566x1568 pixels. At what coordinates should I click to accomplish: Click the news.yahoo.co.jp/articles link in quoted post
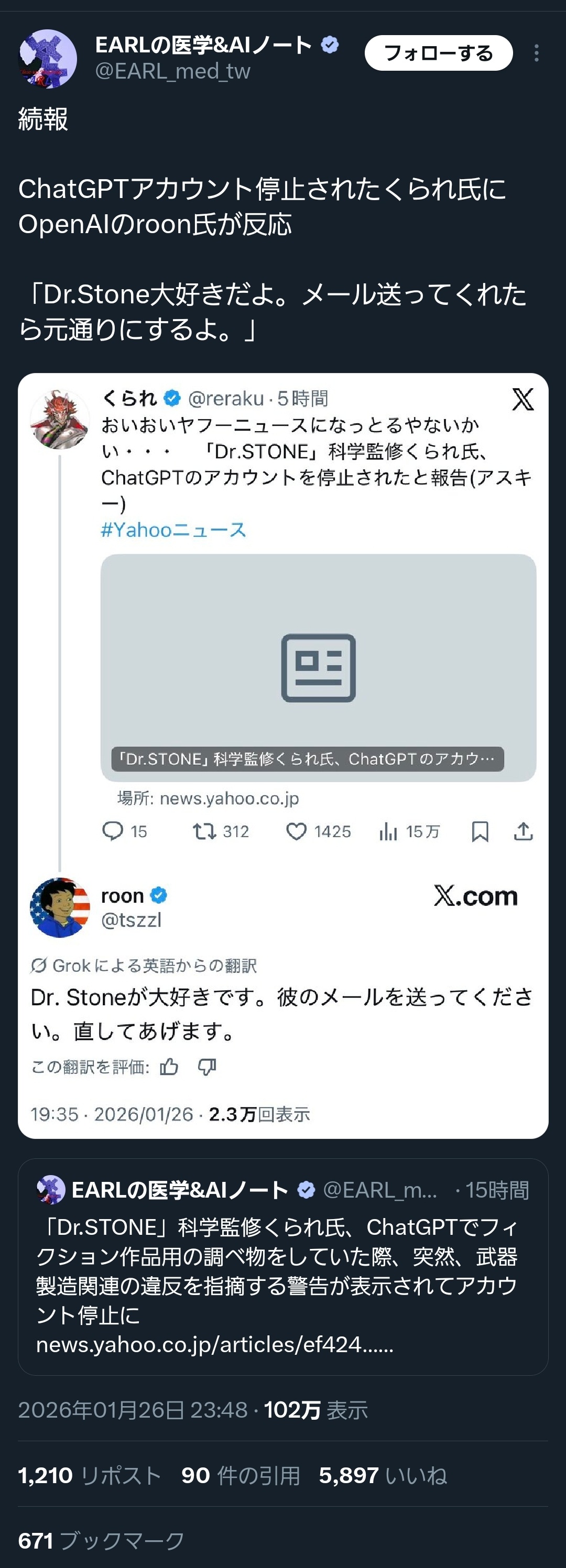click(x=214, y=1344)
